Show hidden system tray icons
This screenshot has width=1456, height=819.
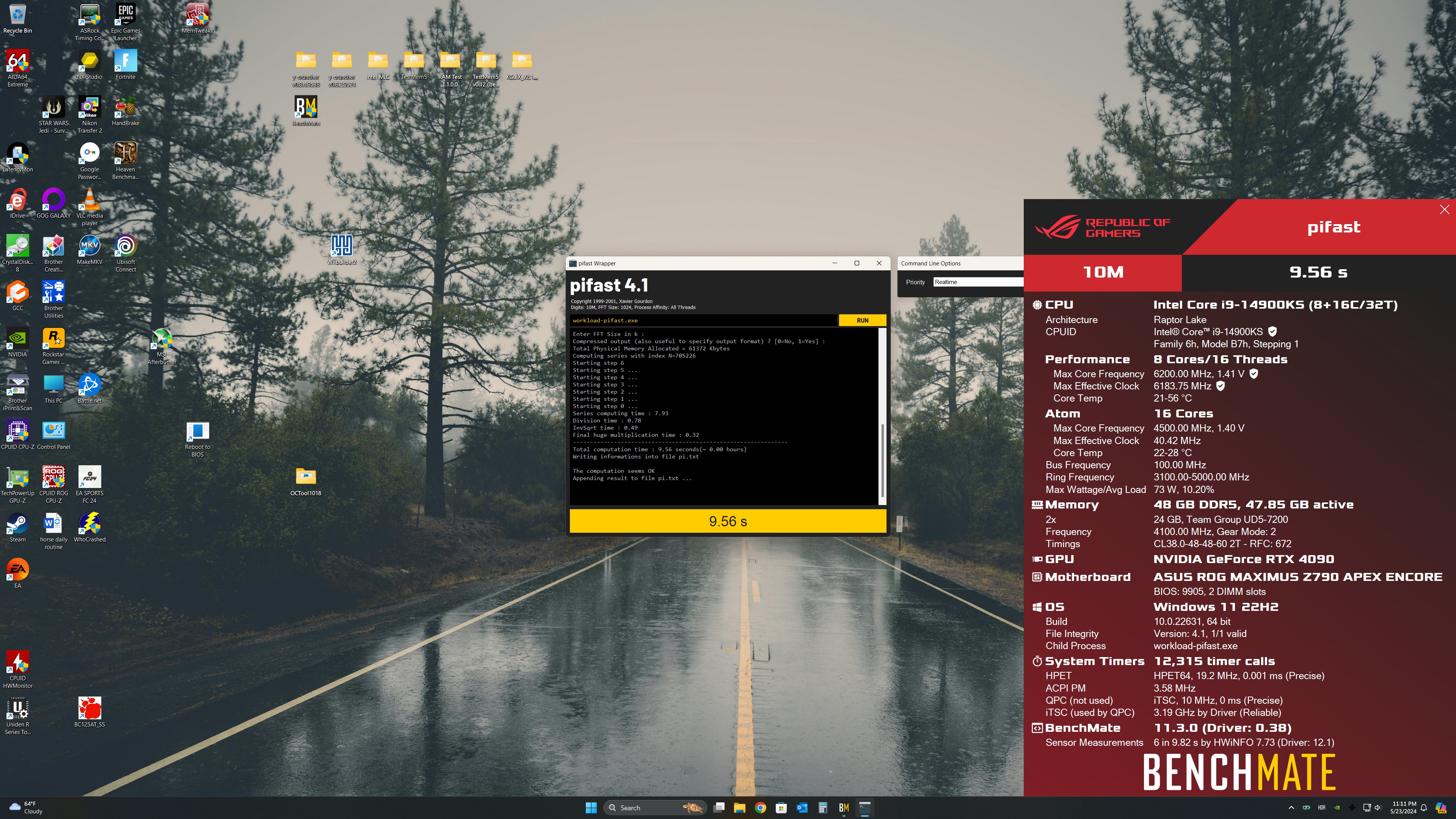1291,808
